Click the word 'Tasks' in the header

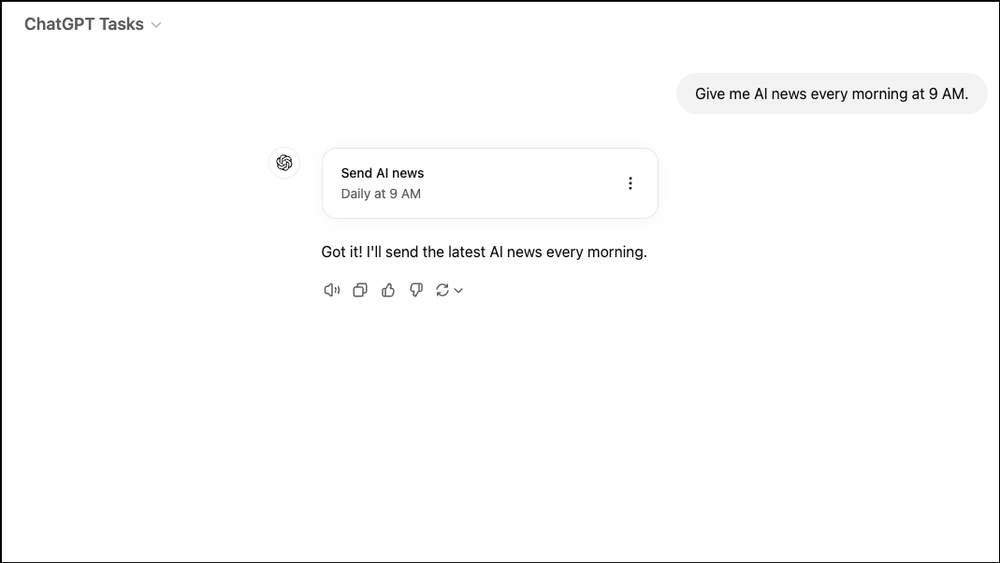122,24
